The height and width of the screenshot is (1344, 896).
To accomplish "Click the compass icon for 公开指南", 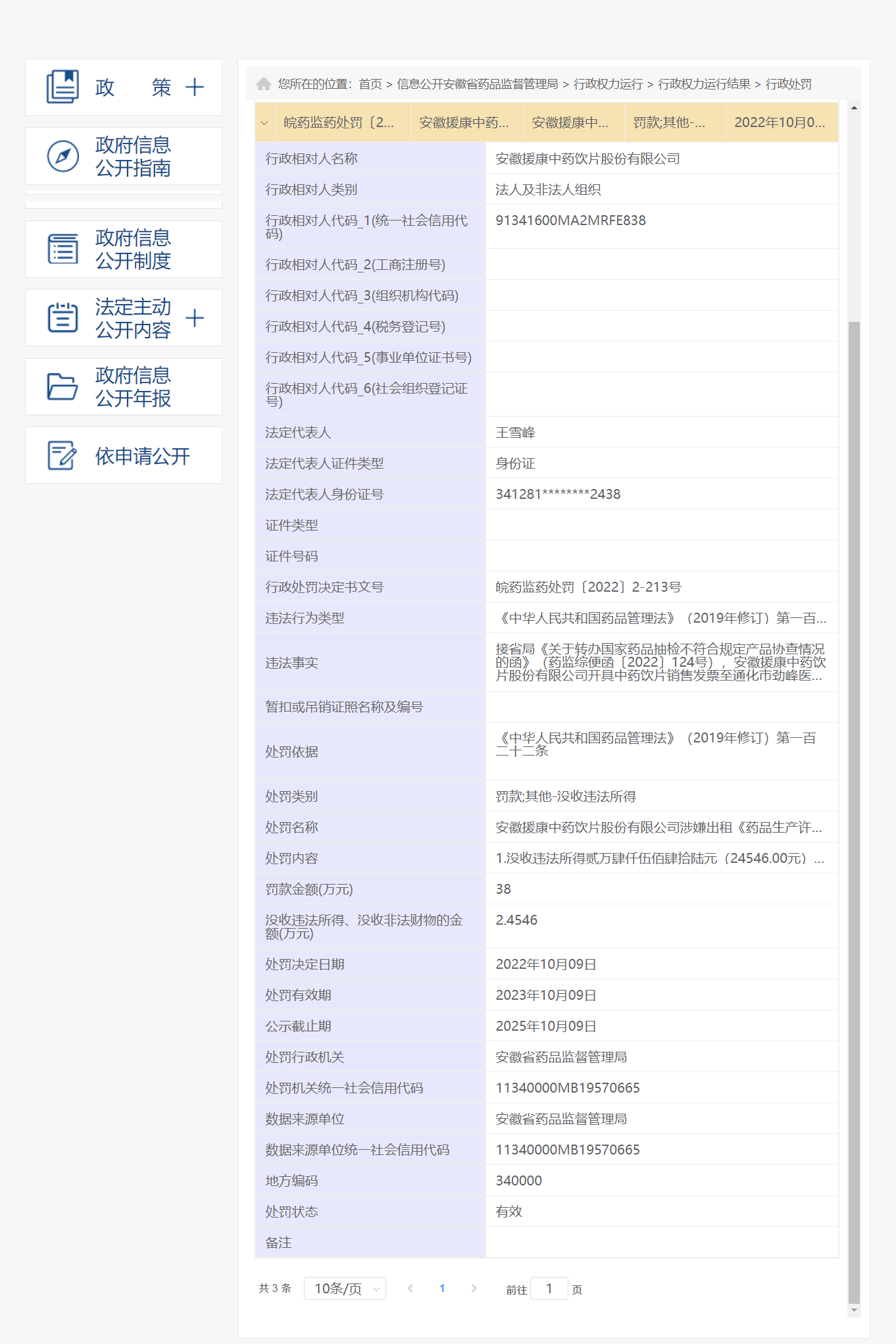I will click(x=63, y=156).
